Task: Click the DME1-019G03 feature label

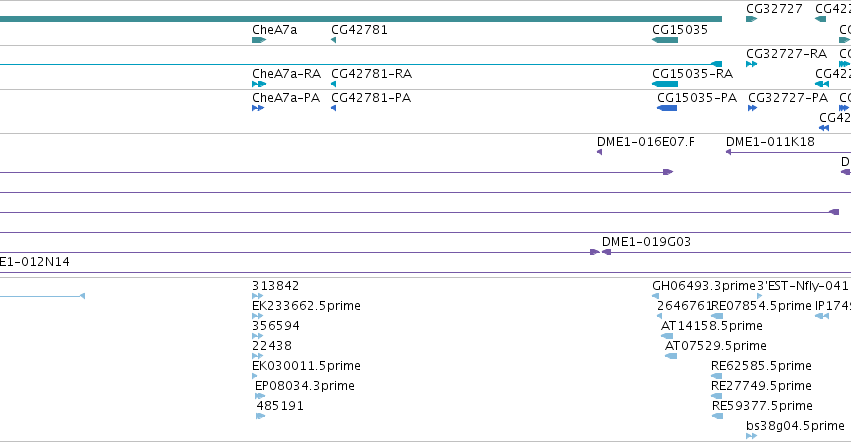Action: point(646,242)
